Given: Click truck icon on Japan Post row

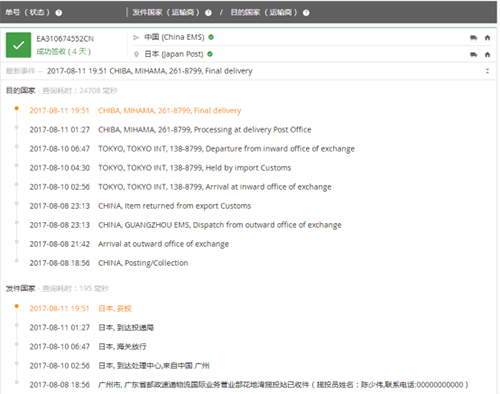Looking at the screenshot, I should click(x=473, y=54).
